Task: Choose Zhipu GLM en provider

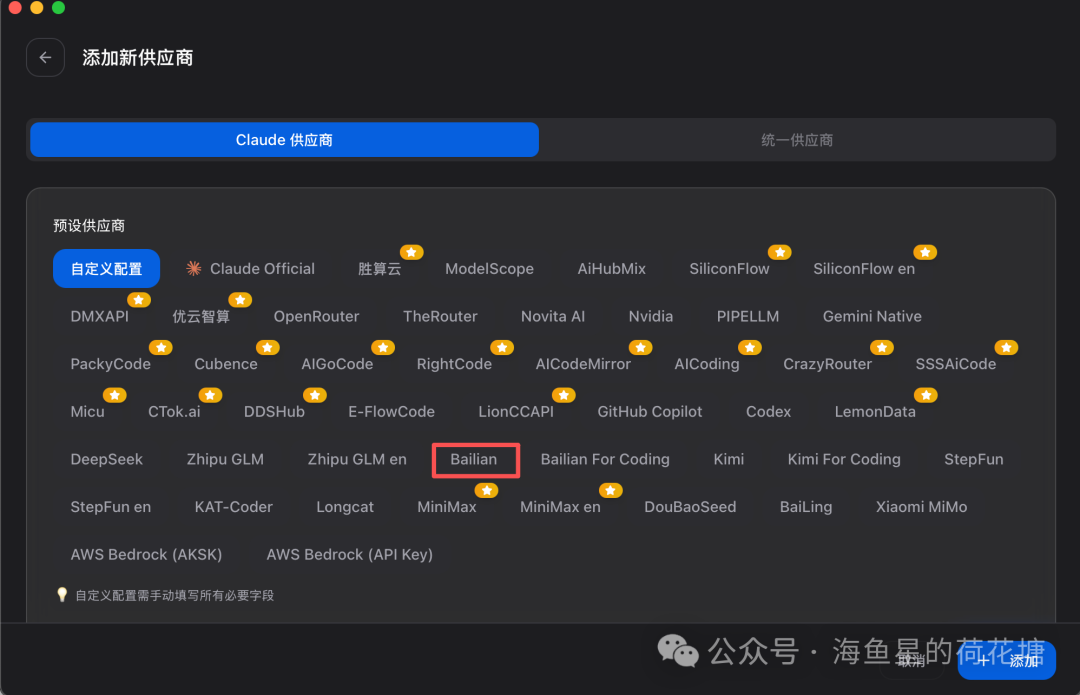Action: tap(357, 459)
